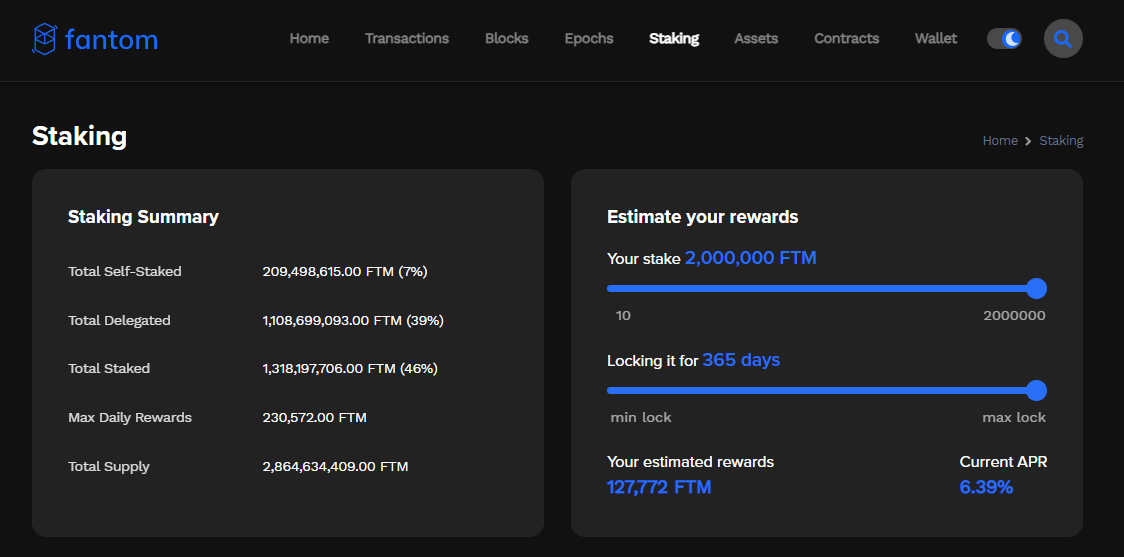Screen dimensions: 1124x557
Task: Click the Total Delegated label
Action: (119, 320)
